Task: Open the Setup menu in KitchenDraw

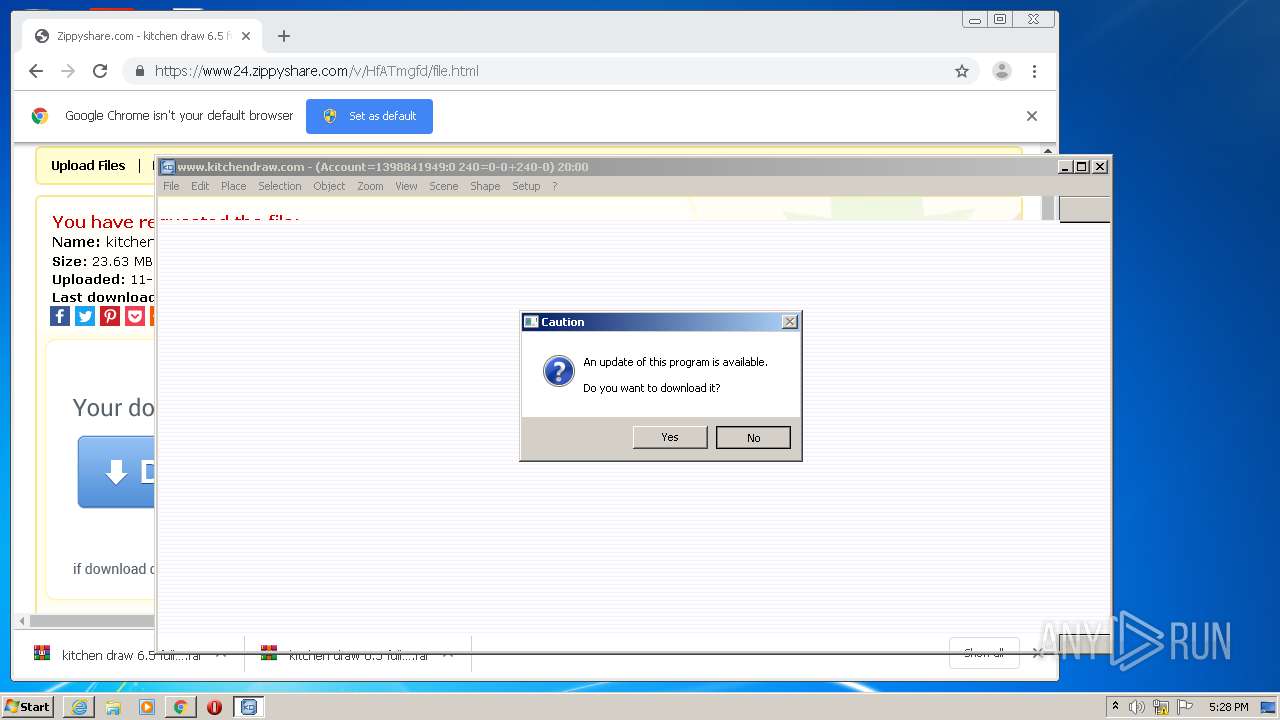Action: click(526, 186)
